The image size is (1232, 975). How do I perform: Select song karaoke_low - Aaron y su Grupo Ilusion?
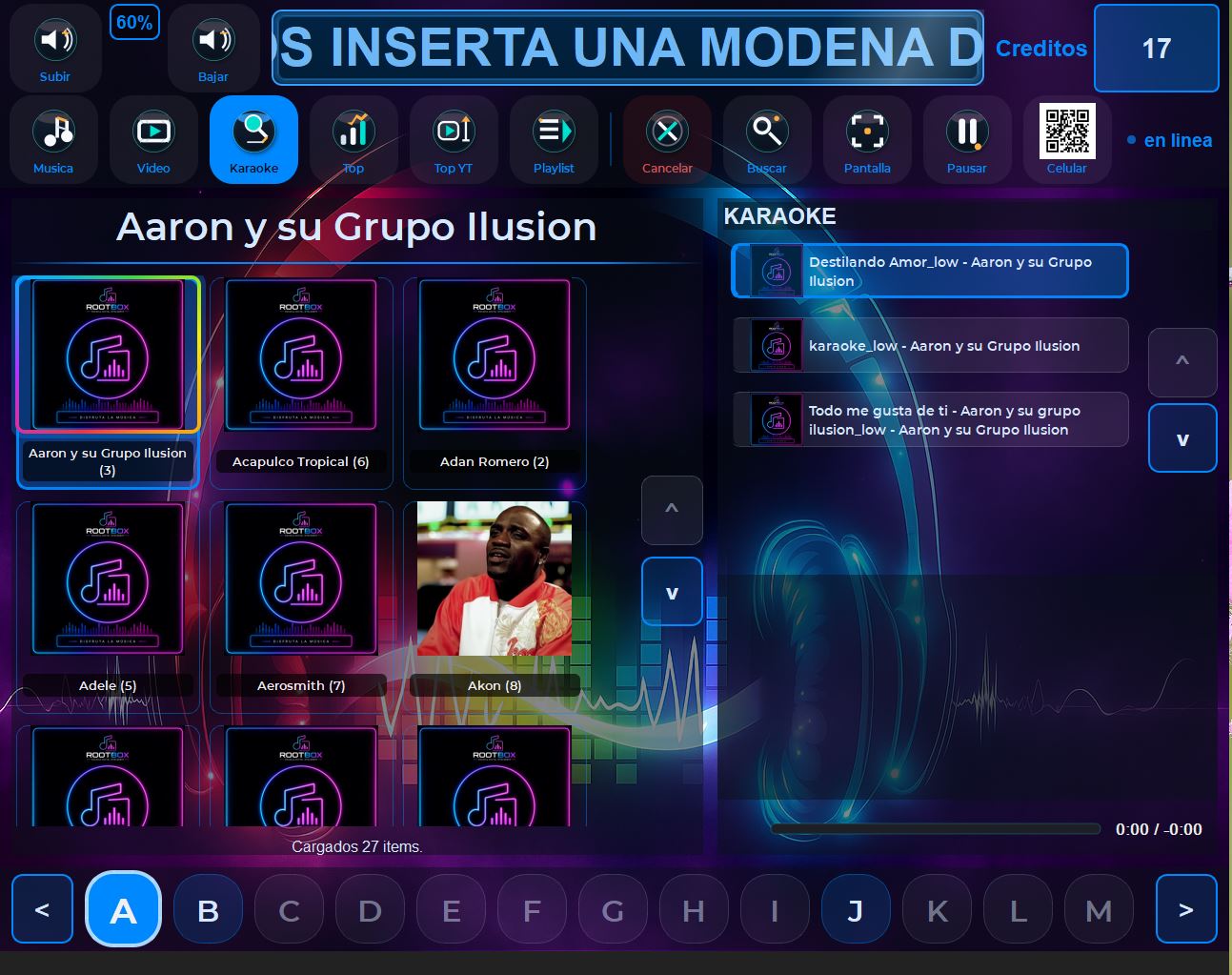click(x=930, y=345)
